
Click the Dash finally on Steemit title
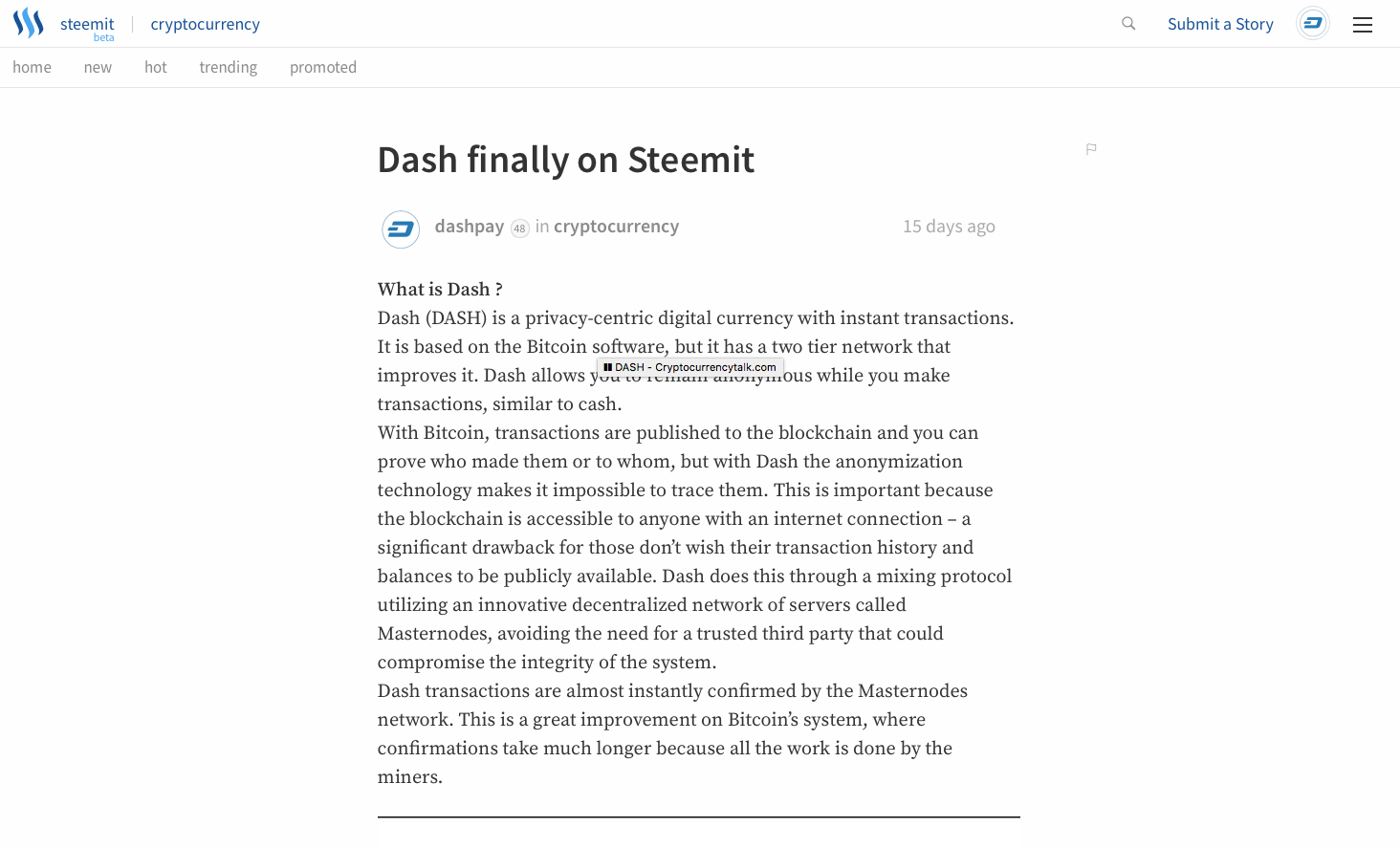point(566,160)
